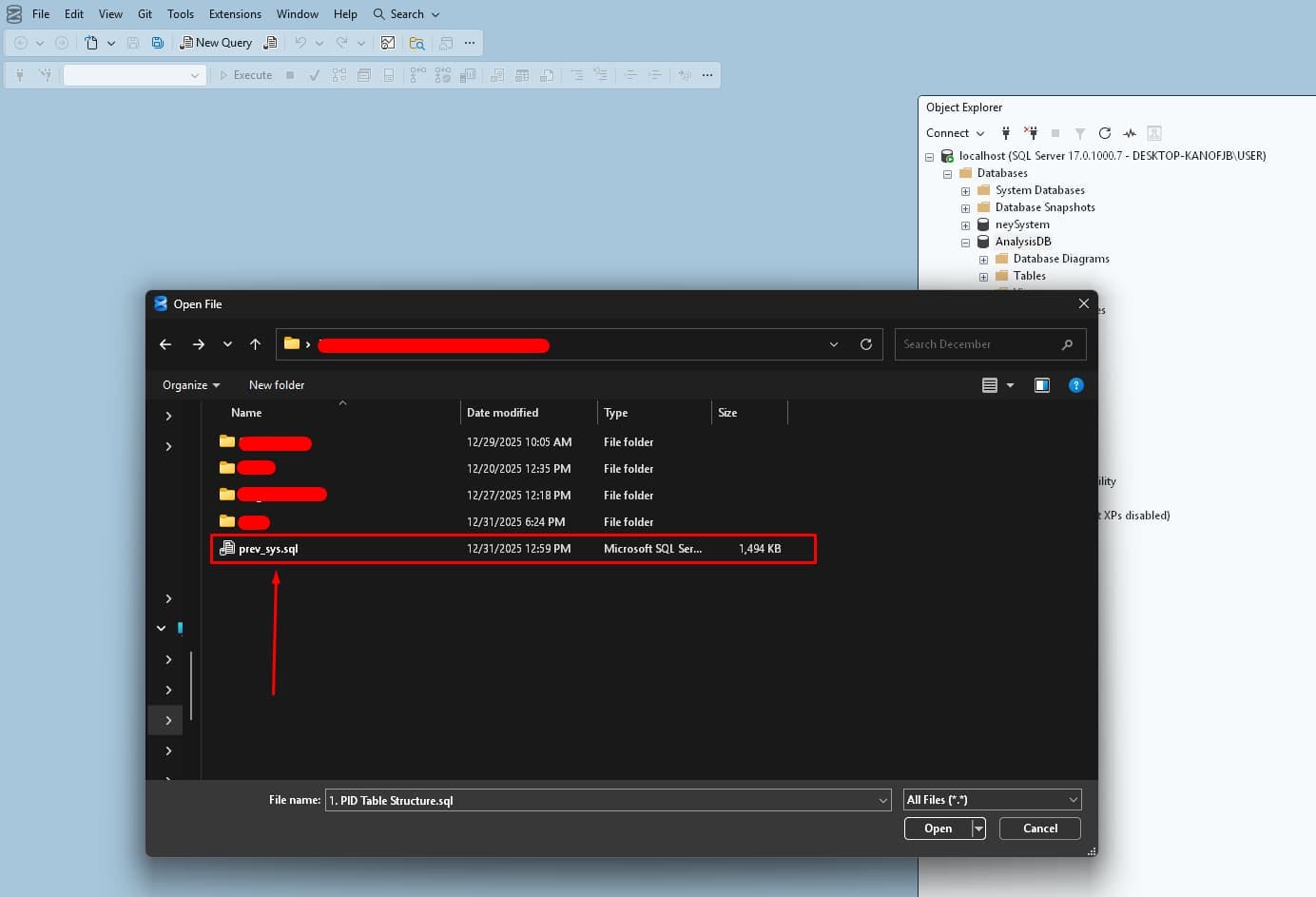Open the Object Explorer filter
The width and height of the screenshot is (1316, 897).
pyautogui.click(x=1081, y=133)
